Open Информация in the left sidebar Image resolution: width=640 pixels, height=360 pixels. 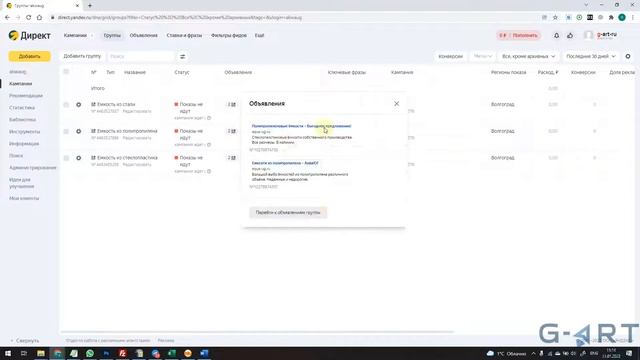pyautogui.click(x=24, y=144)
